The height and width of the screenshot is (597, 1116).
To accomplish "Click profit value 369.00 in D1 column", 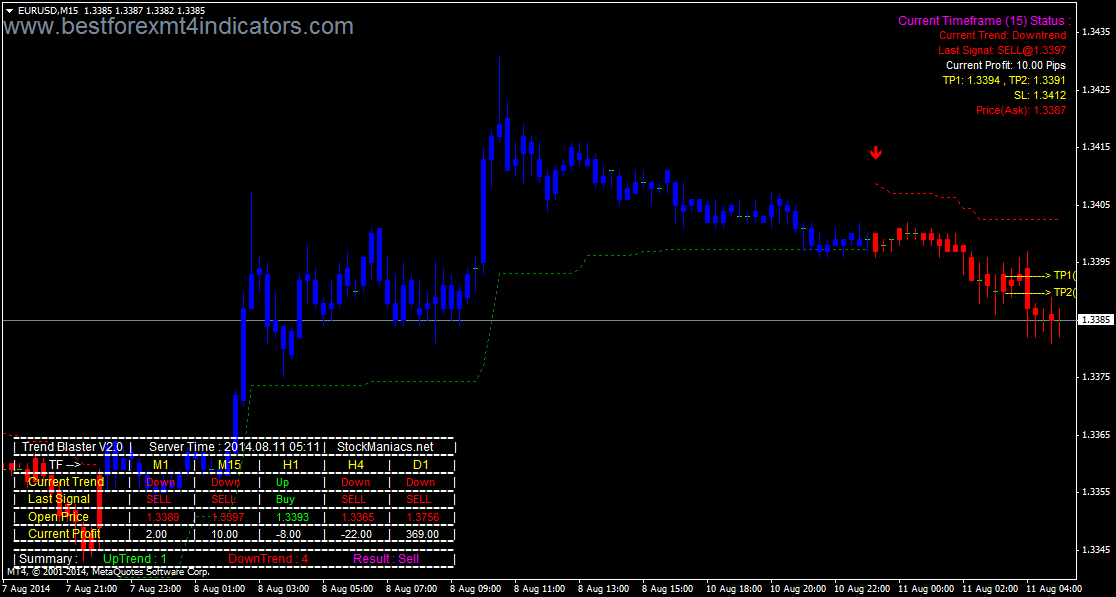I will pyautogui.click(x=422, y=534).
